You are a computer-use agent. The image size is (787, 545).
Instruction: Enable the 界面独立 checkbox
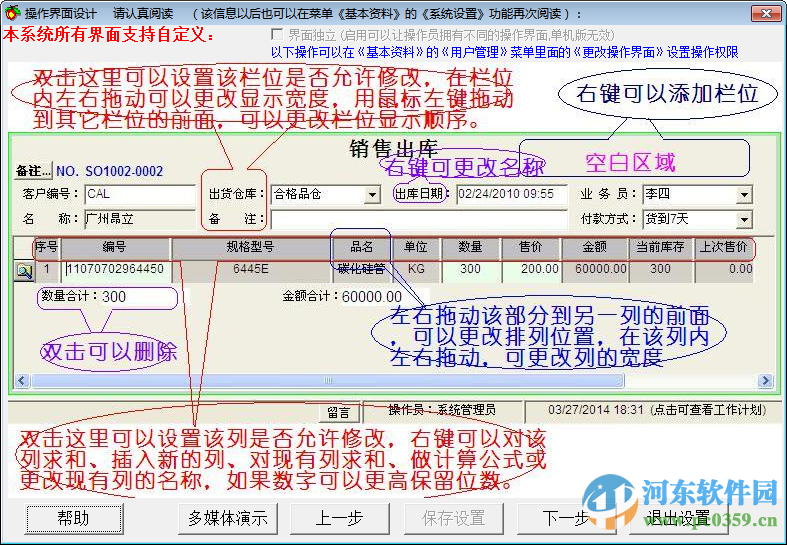coord(277,35)
